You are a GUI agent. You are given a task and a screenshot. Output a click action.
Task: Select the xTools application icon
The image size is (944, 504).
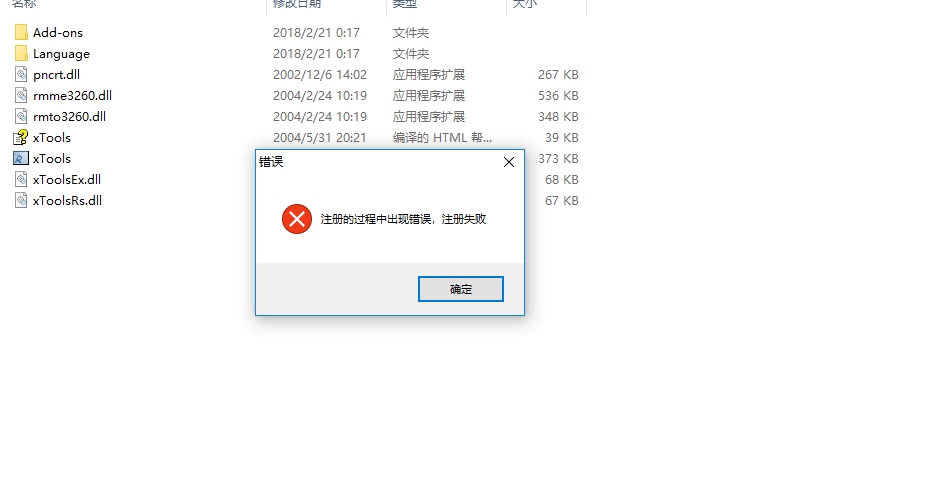click(21, 158)
